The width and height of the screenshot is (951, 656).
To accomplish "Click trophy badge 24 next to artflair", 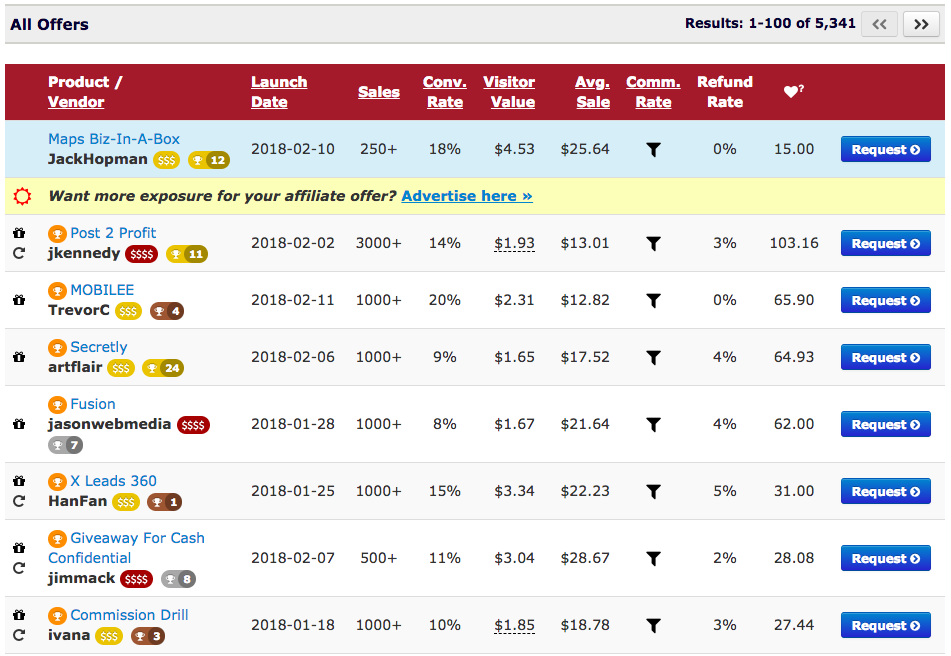I will point(163,368).
